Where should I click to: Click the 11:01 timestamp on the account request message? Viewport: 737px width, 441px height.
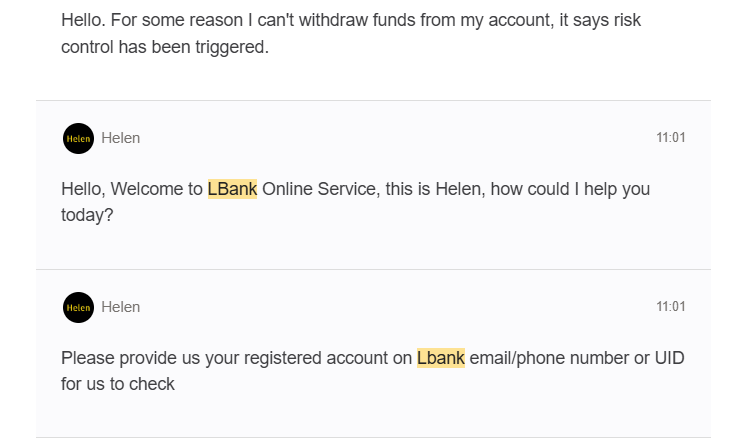pos(671,307)
